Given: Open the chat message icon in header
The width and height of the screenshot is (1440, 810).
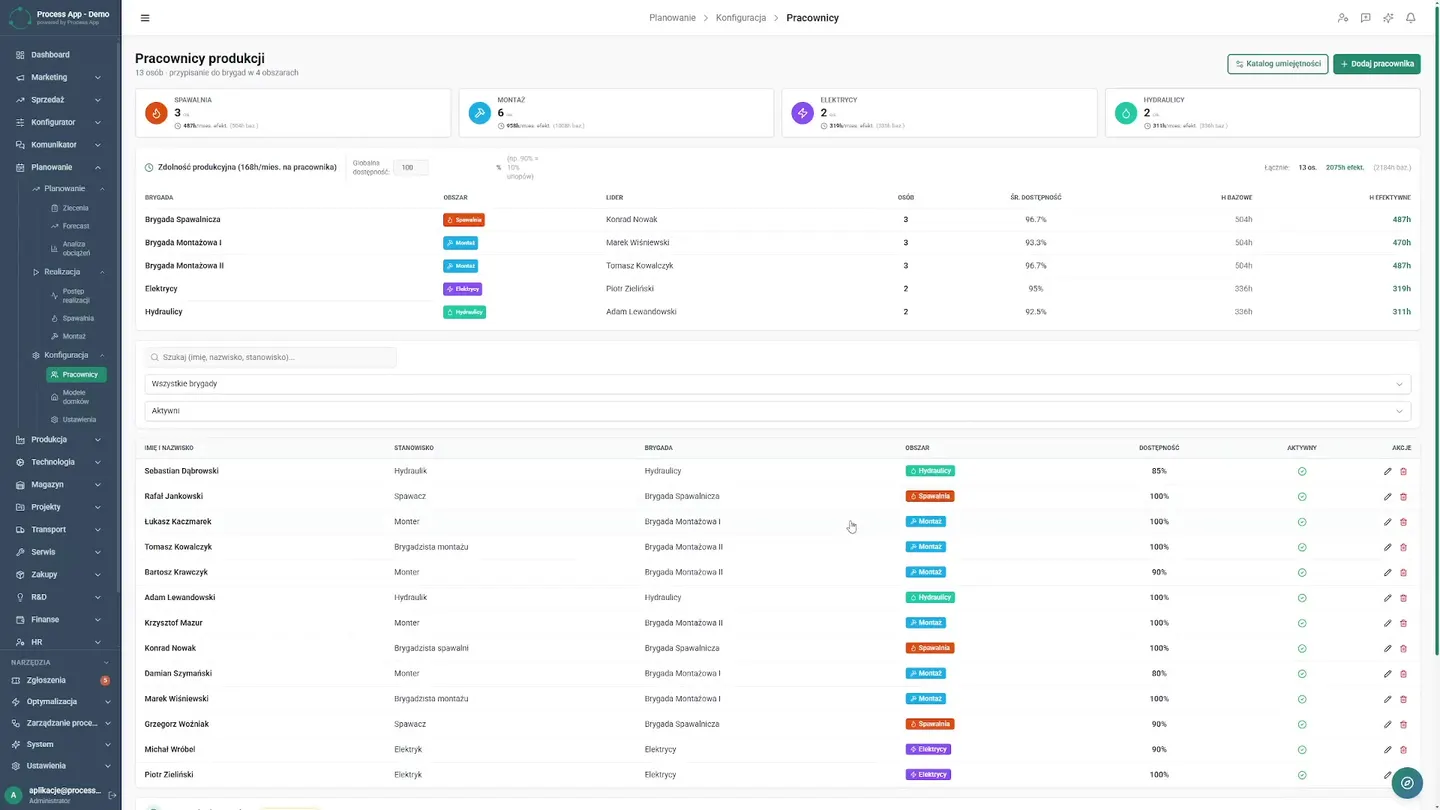Looking at the screenshot, I should point(1365,18).
